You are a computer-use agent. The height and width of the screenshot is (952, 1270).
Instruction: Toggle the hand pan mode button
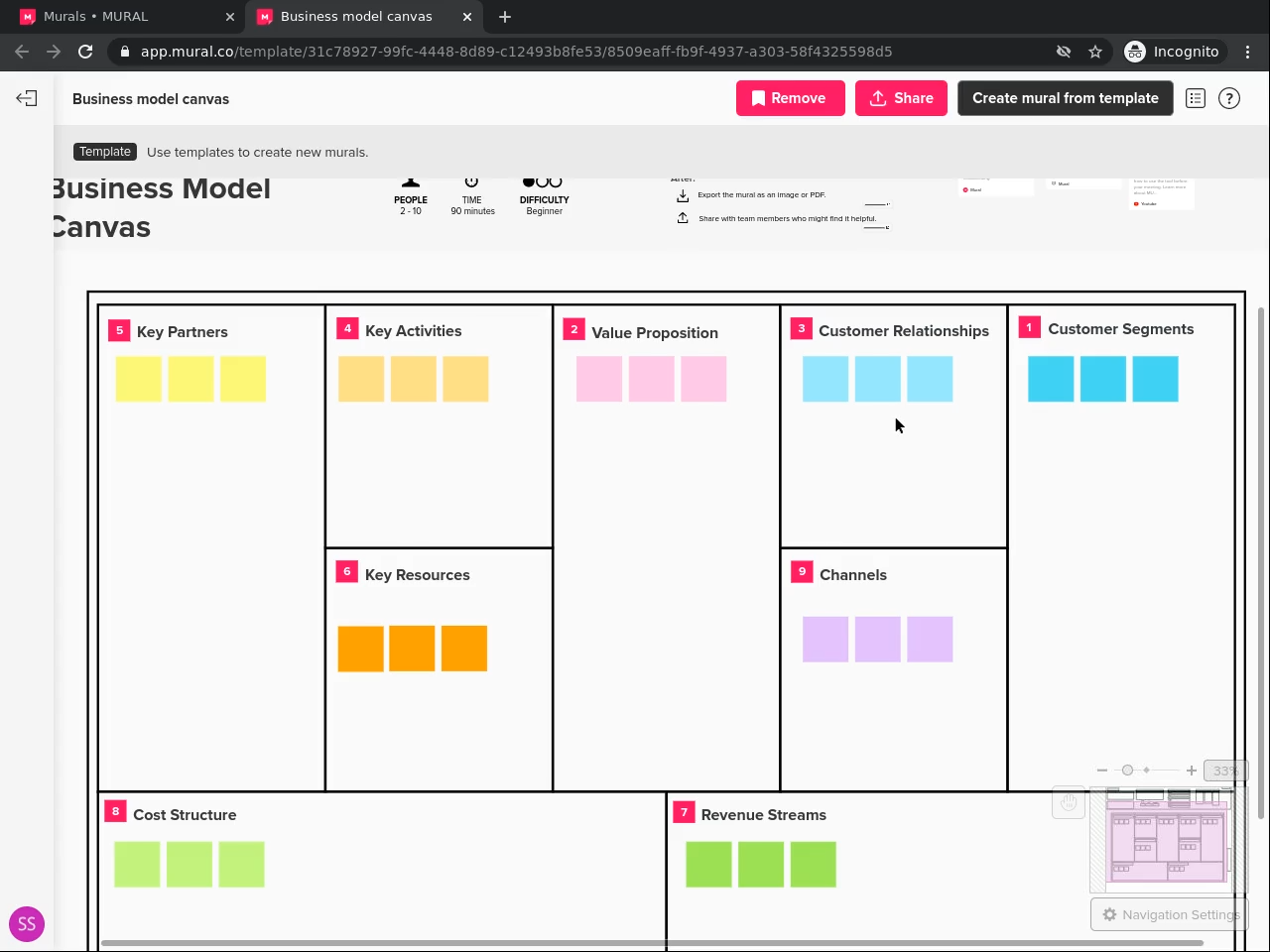click(1069, 803)
